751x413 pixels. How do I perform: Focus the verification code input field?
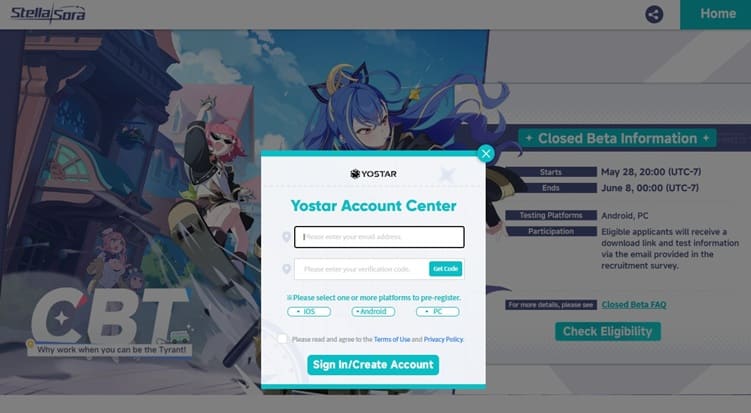pyautogui.click(x=362, y=269)
